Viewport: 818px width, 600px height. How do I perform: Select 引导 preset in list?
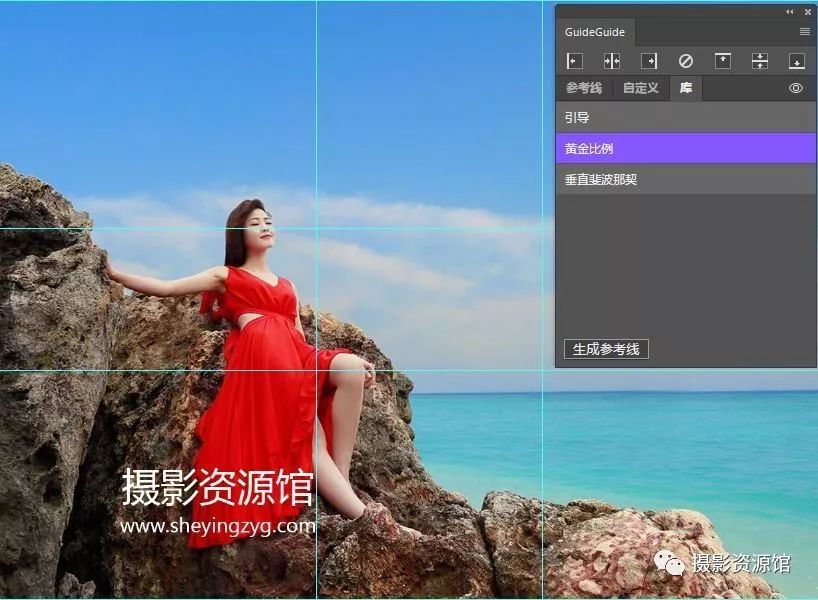[x=685, y=117]
